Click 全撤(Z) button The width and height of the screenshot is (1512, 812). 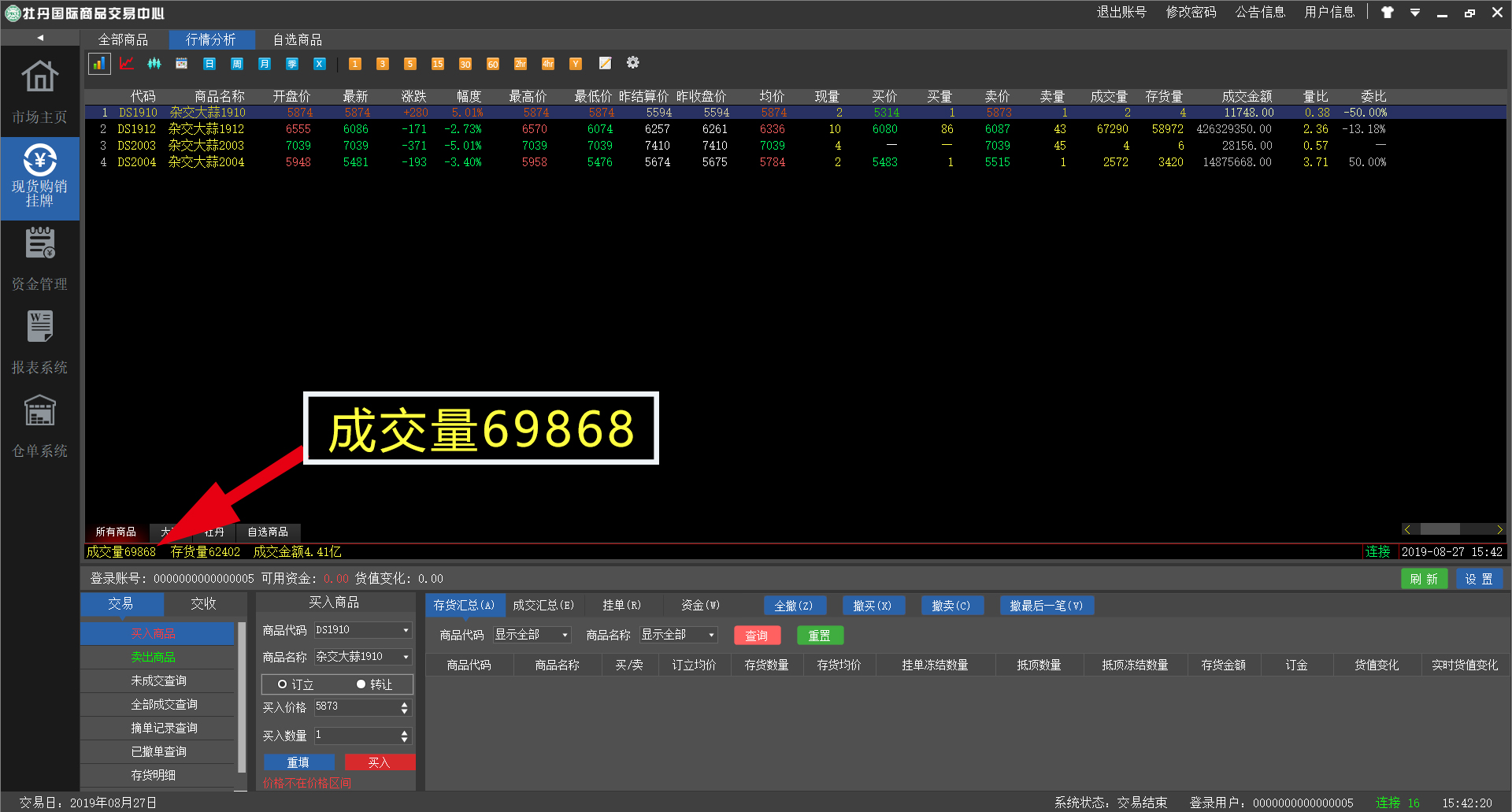pos(794,606)
